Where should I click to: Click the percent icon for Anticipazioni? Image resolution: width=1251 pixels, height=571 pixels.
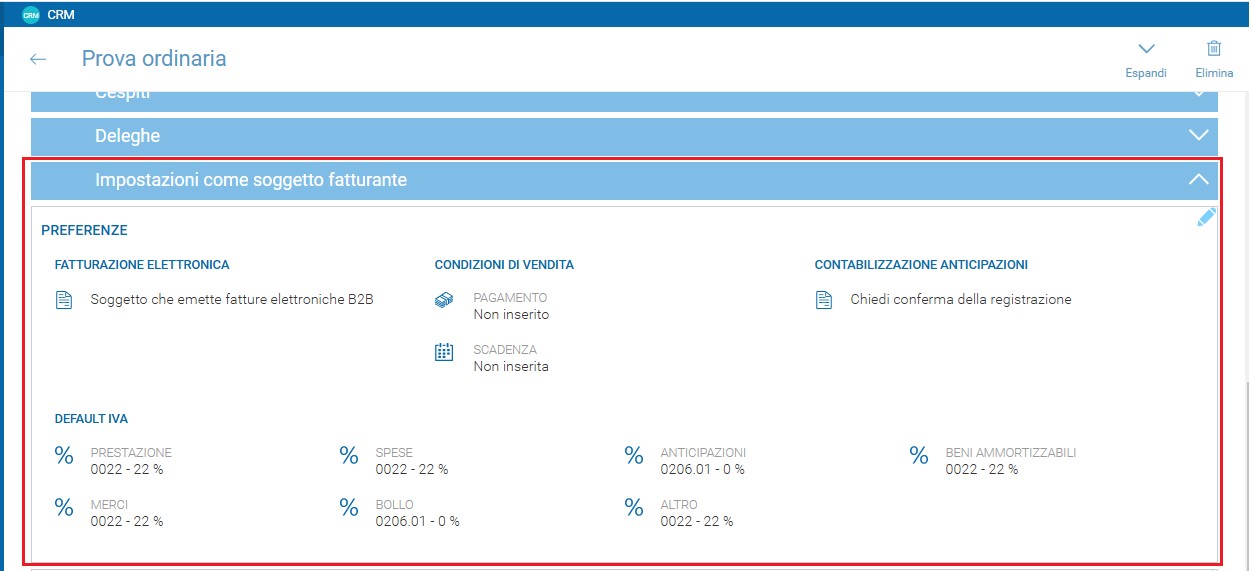point(634,456)
